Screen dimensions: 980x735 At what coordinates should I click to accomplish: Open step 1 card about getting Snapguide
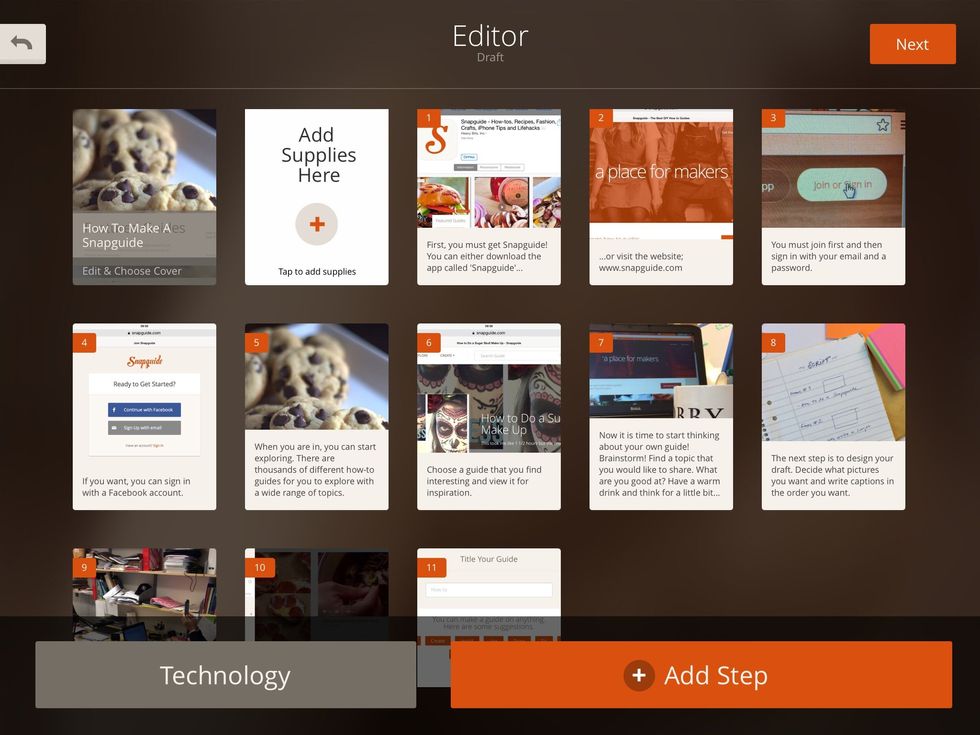click(x=489, y=197)
